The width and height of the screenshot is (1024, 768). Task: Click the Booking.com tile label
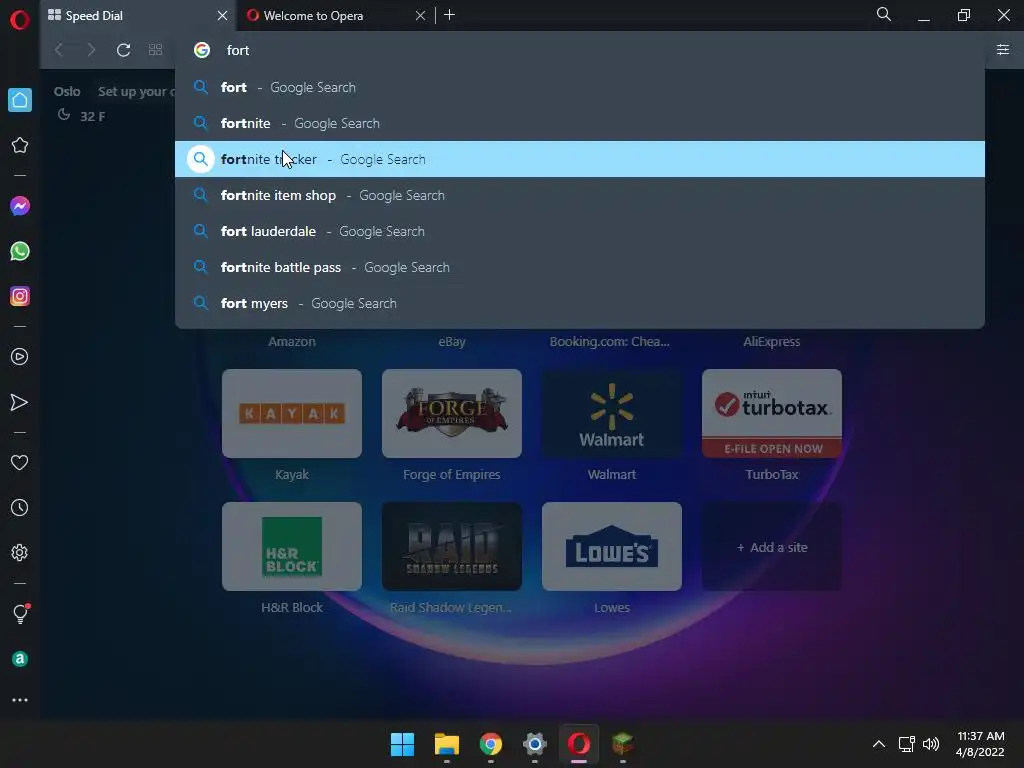[x=609, y=342]
